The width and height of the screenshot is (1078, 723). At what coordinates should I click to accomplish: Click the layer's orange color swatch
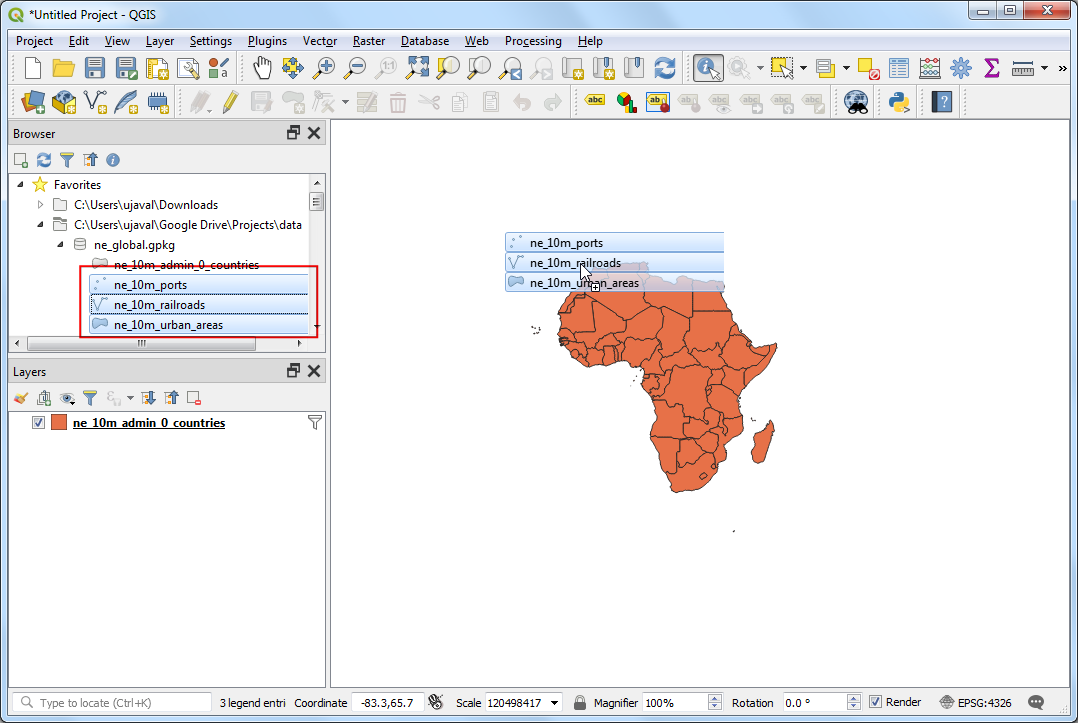click(x=59, y=423)
